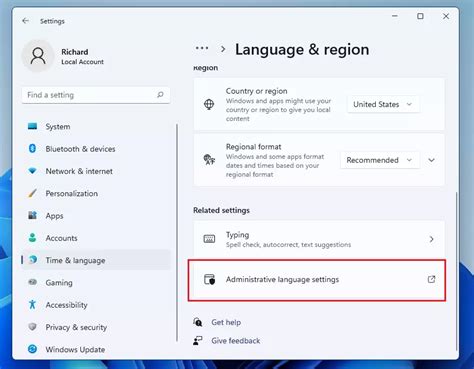Open Bluetooth & devices category
The image size is (474, 369).
click(96, 149)
